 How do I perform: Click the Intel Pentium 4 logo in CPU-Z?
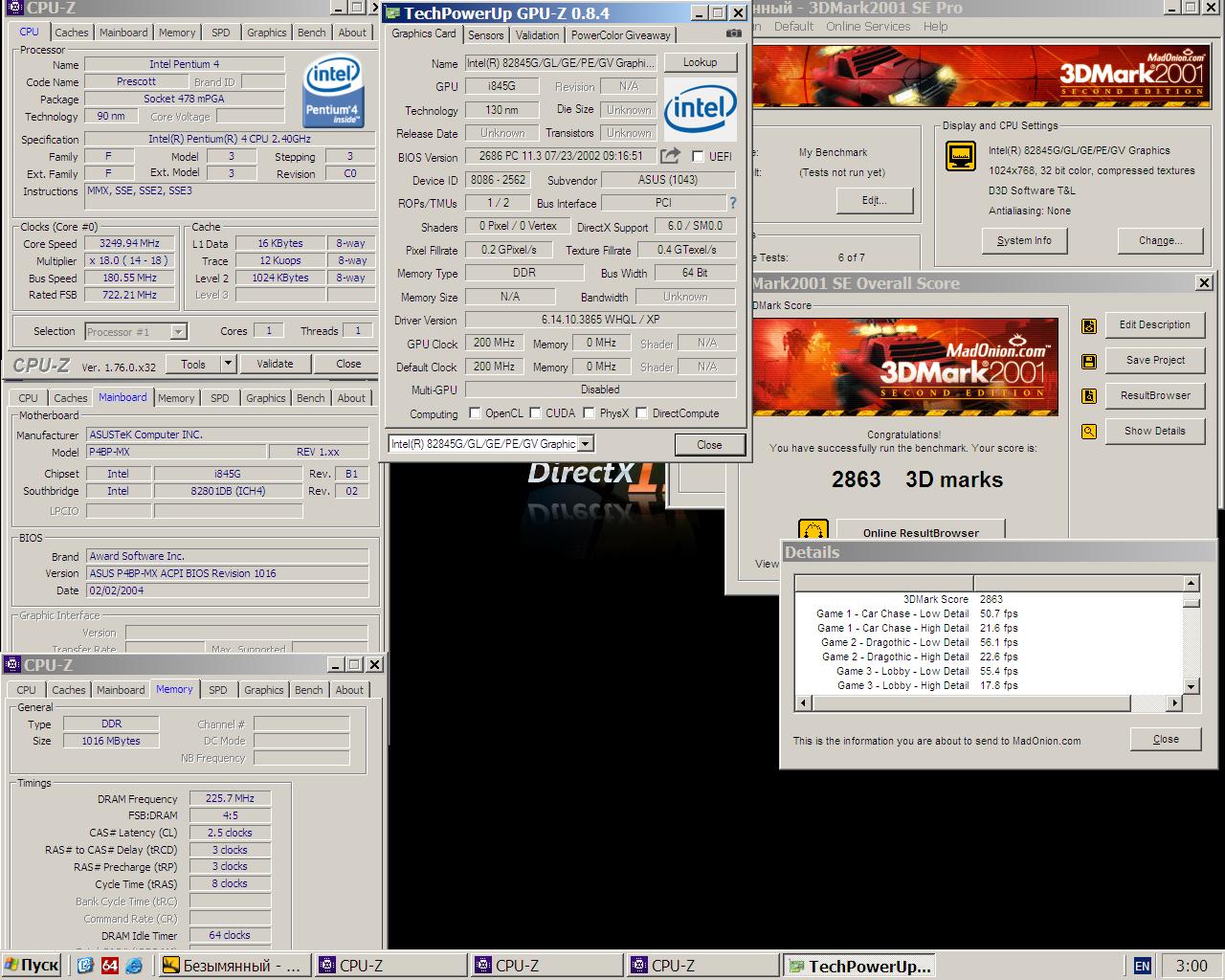pyautogui.click(x=333, y=92)
